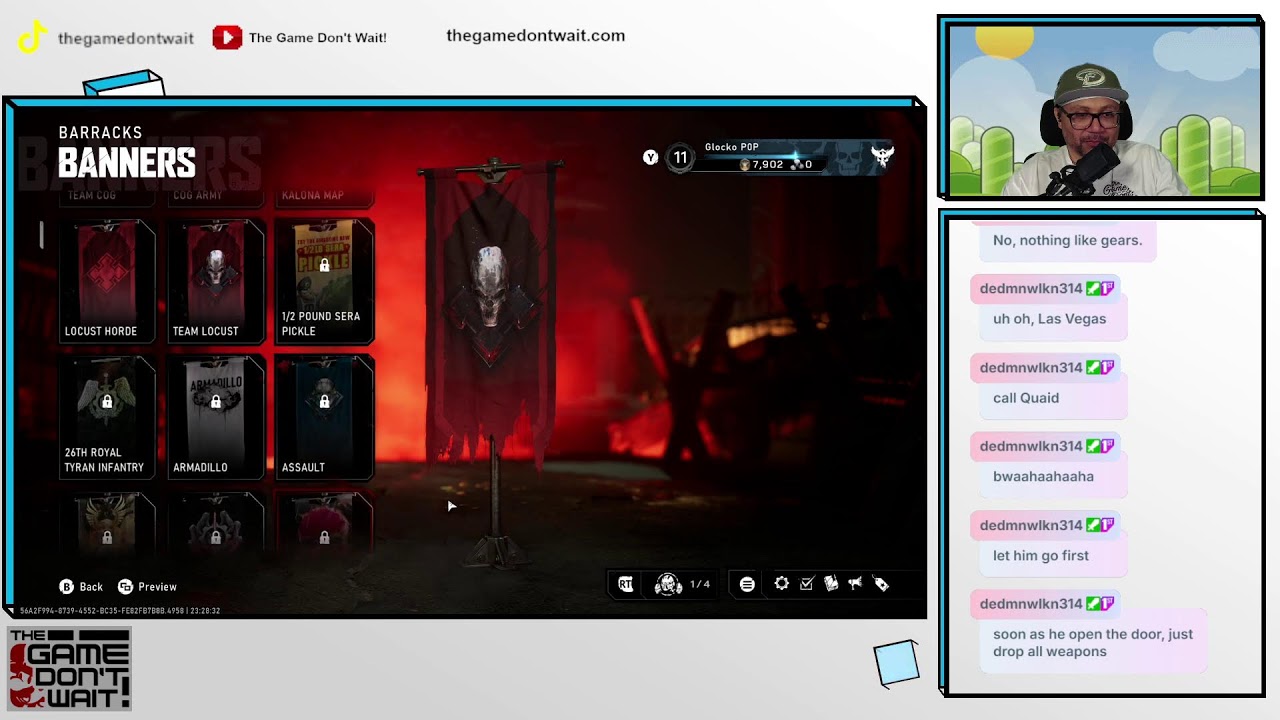Select the Assault banner
Screen dimensions: 1280x720
324,417
